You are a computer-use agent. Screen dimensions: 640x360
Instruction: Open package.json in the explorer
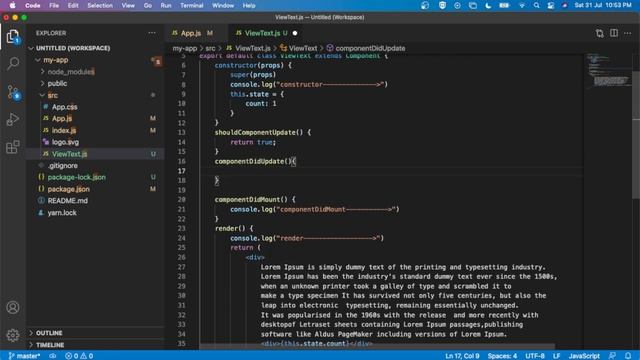pos(69,189)
